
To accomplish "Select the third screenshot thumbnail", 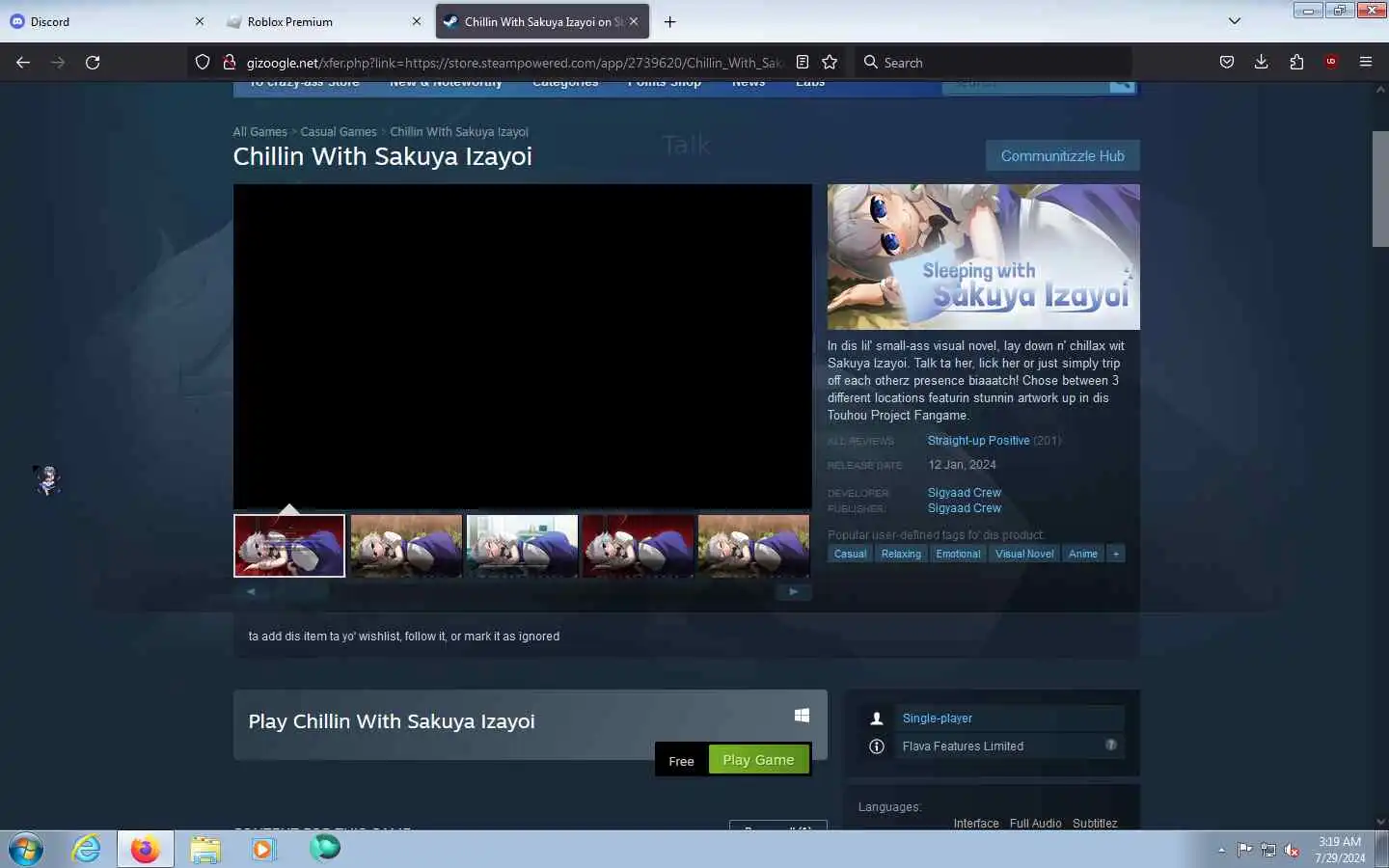I will [522, 546].
